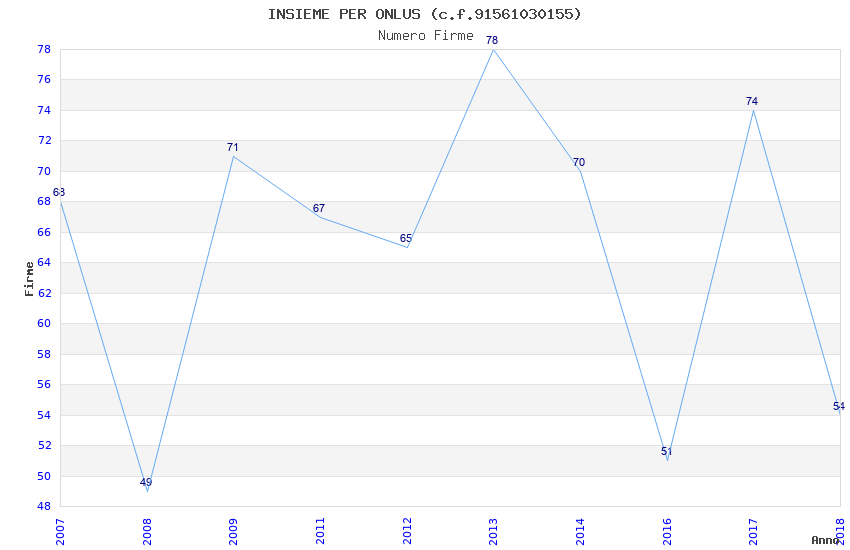Select the data label 78 at 2013
This screenshot has width=850, height=550.
[492, 40]
